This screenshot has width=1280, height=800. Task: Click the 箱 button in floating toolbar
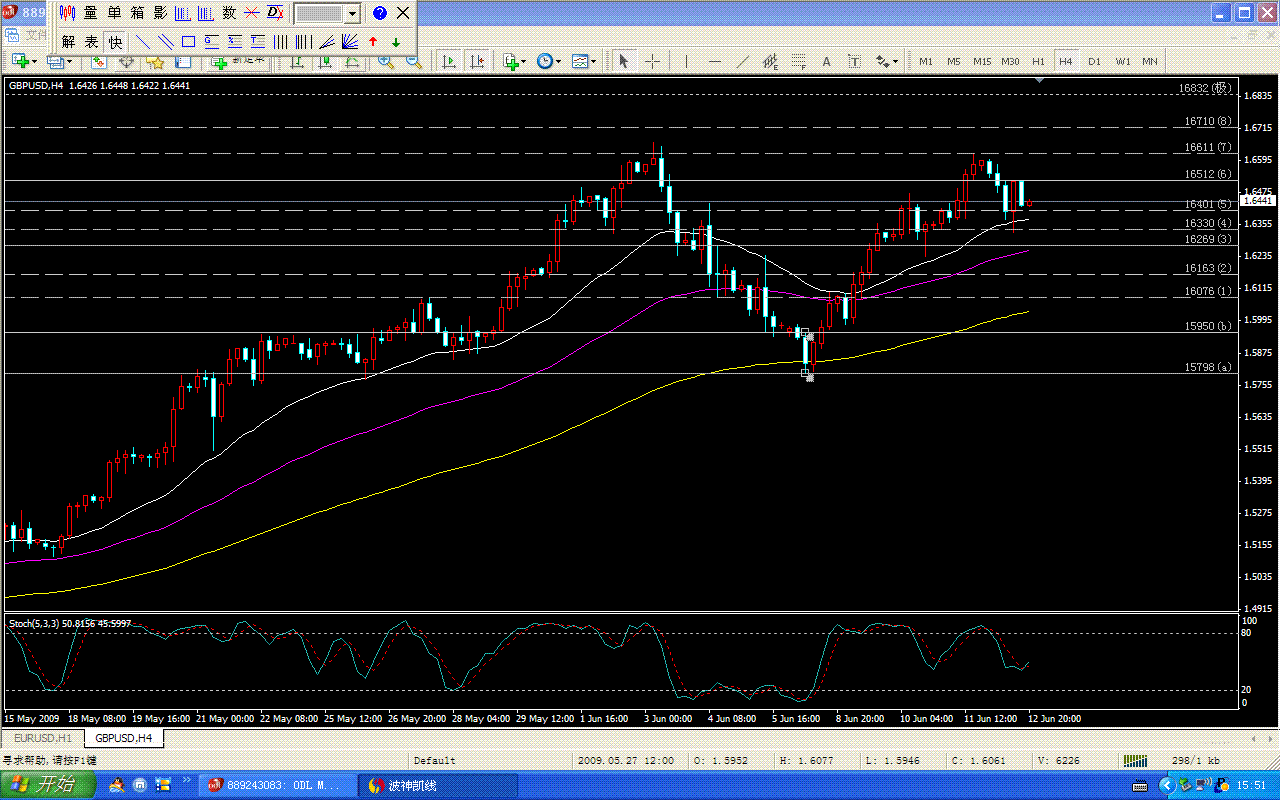[137, 13]
